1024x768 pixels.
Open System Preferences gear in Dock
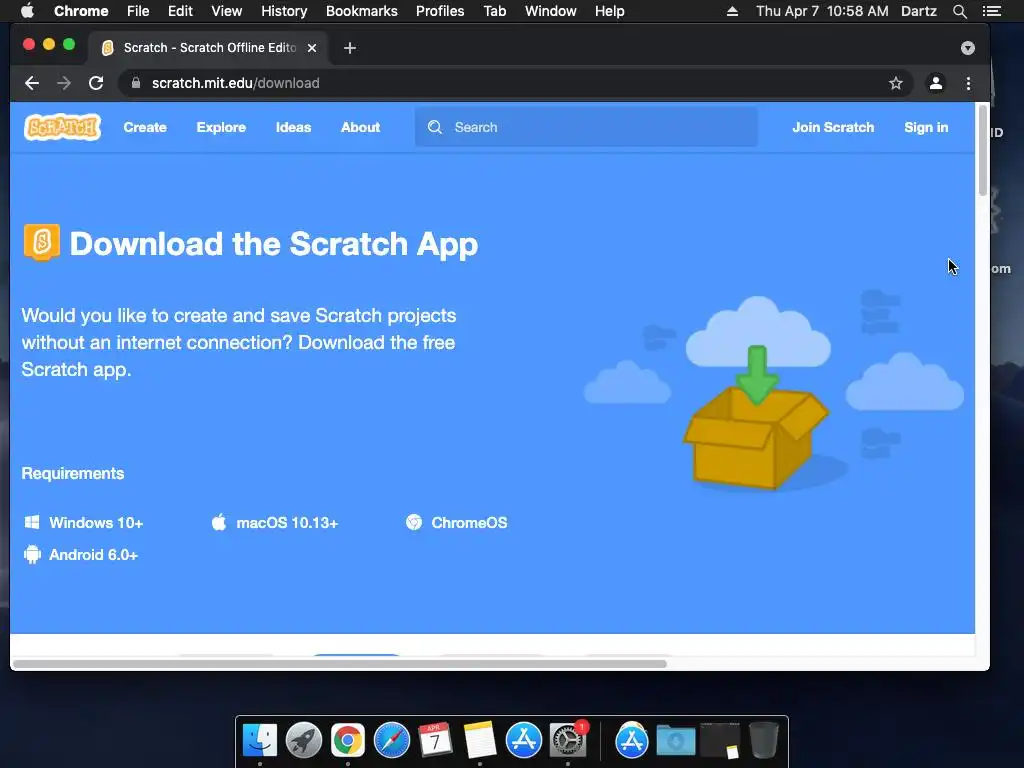point(568,741)
